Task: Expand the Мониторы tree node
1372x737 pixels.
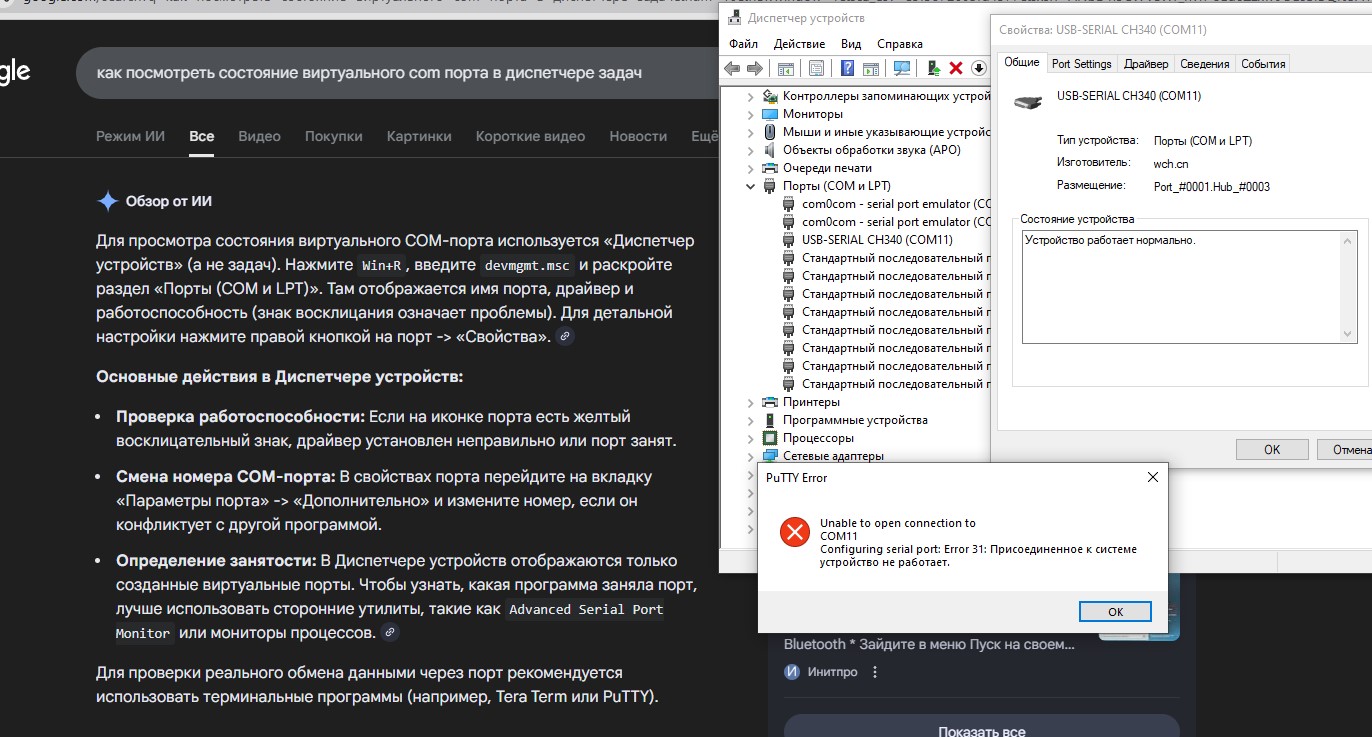Action: coord(751,114)
